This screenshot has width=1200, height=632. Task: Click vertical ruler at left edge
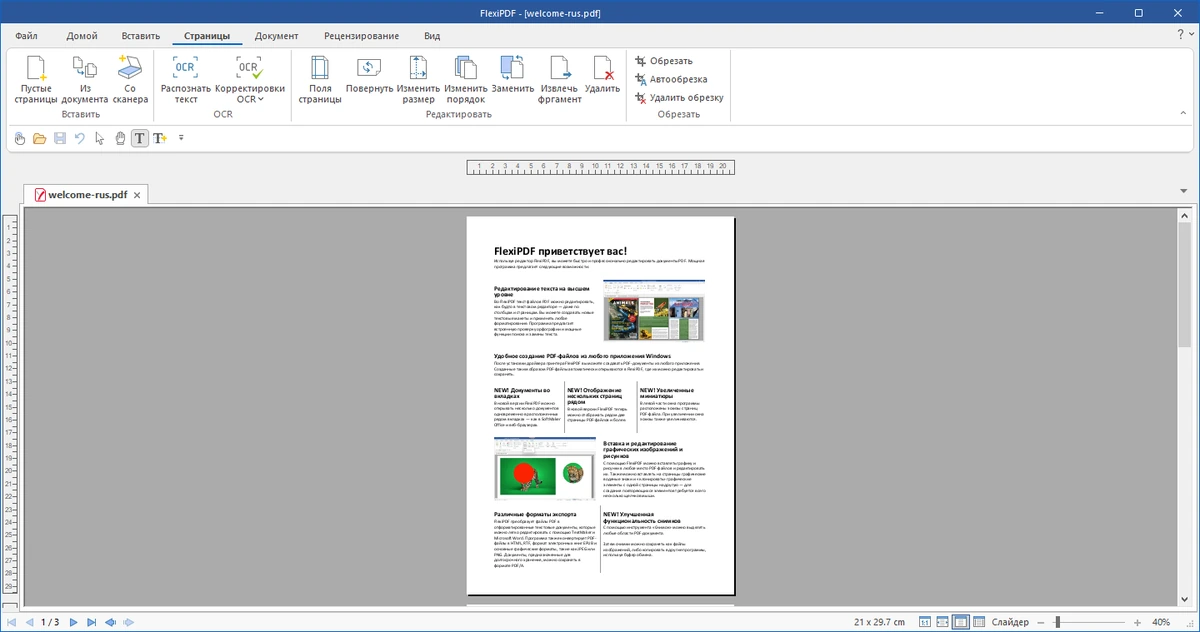pos(9,406)
